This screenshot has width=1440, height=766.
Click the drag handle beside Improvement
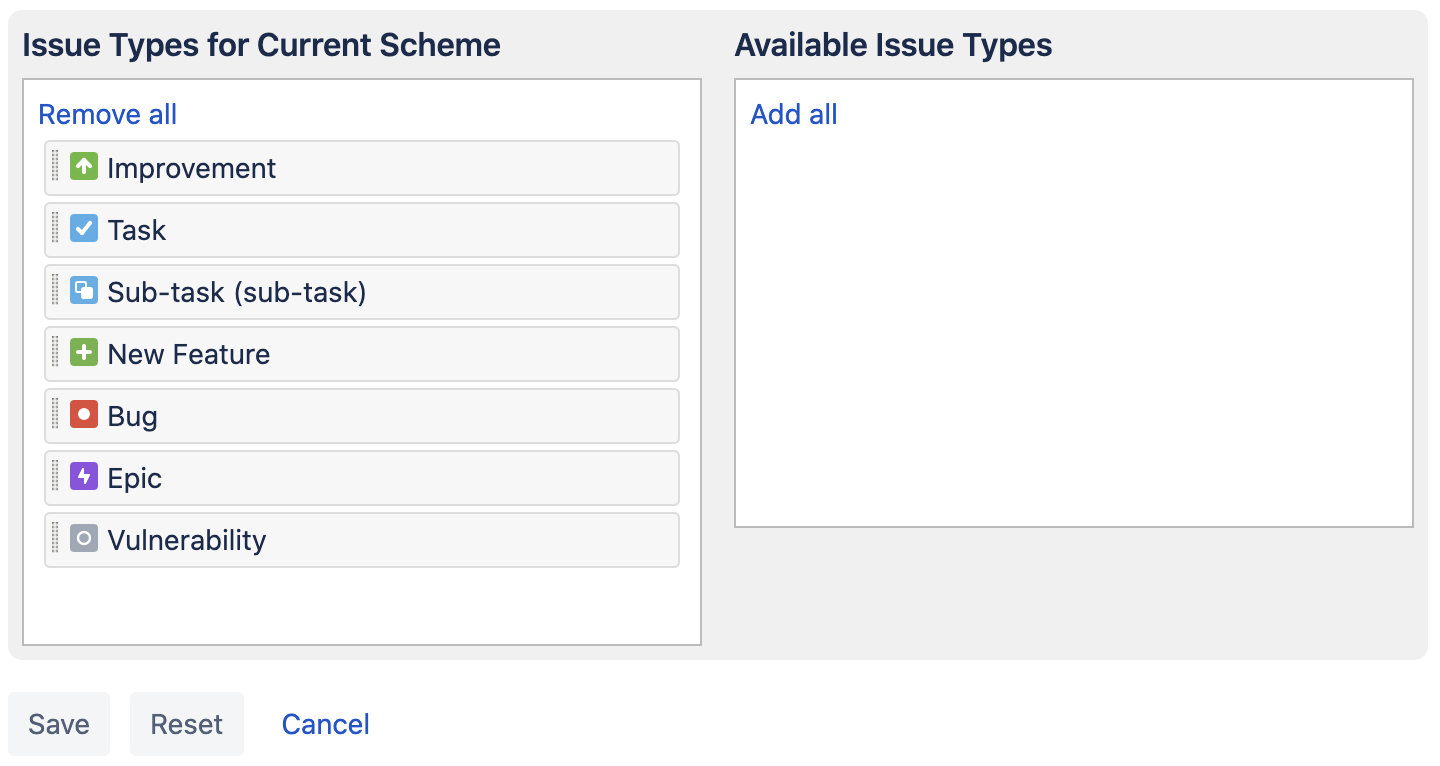click(55, 168)
